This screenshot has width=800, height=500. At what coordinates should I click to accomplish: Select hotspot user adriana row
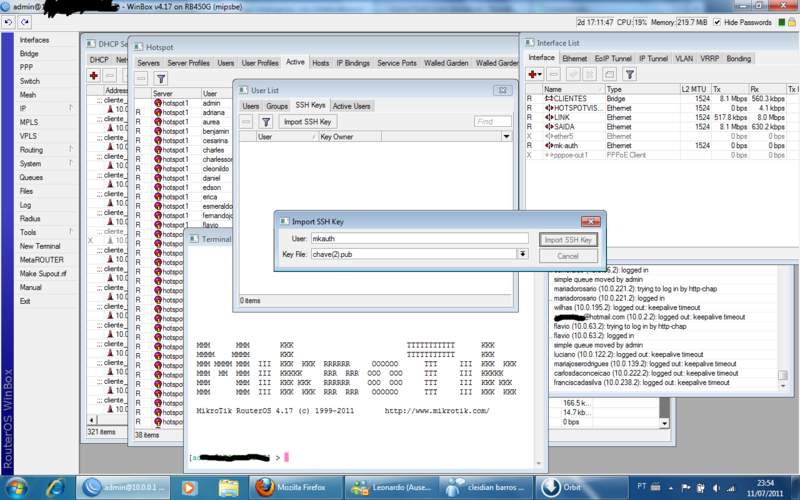coord(184,112)
